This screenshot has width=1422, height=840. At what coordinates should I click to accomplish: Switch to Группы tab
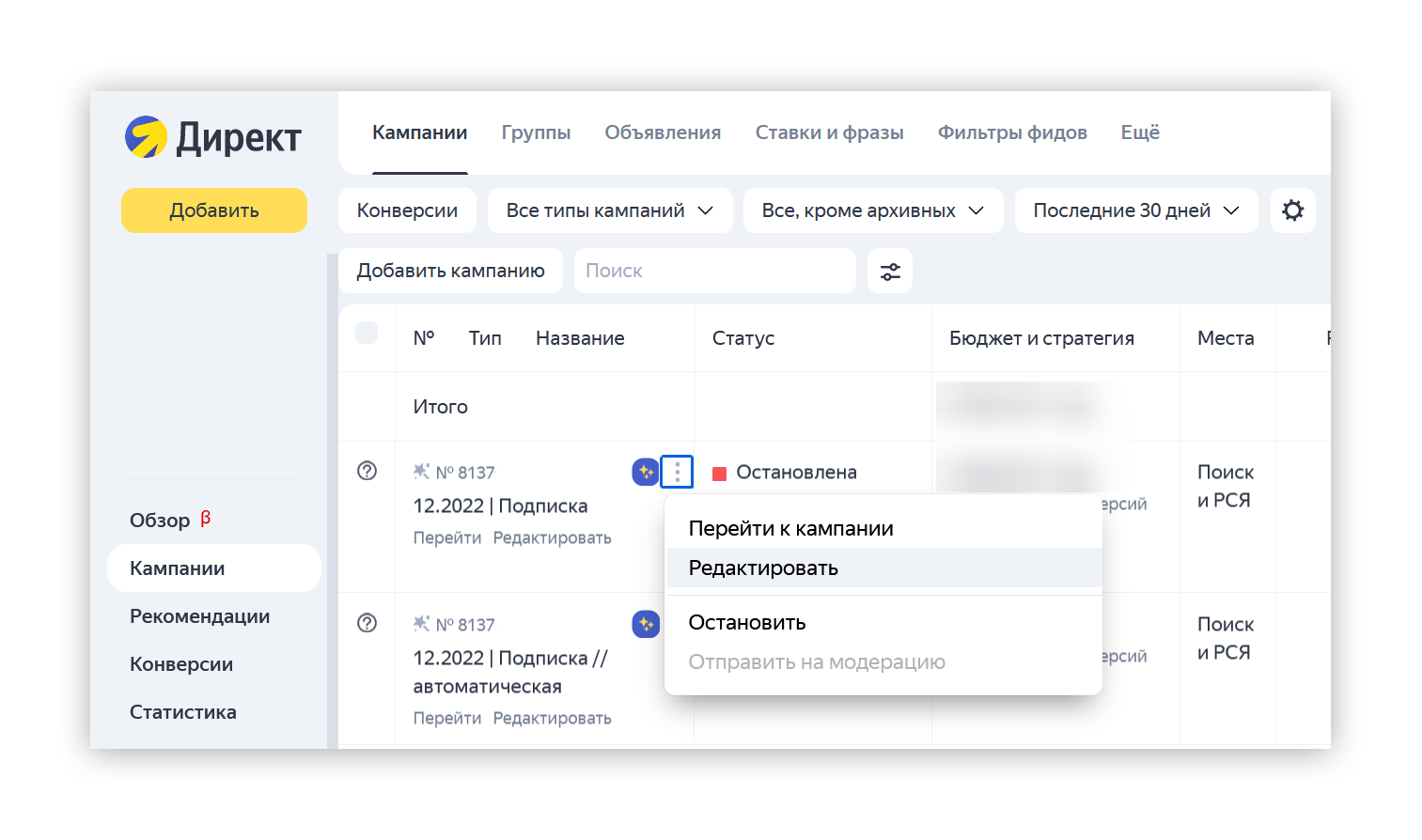(536, 132)
